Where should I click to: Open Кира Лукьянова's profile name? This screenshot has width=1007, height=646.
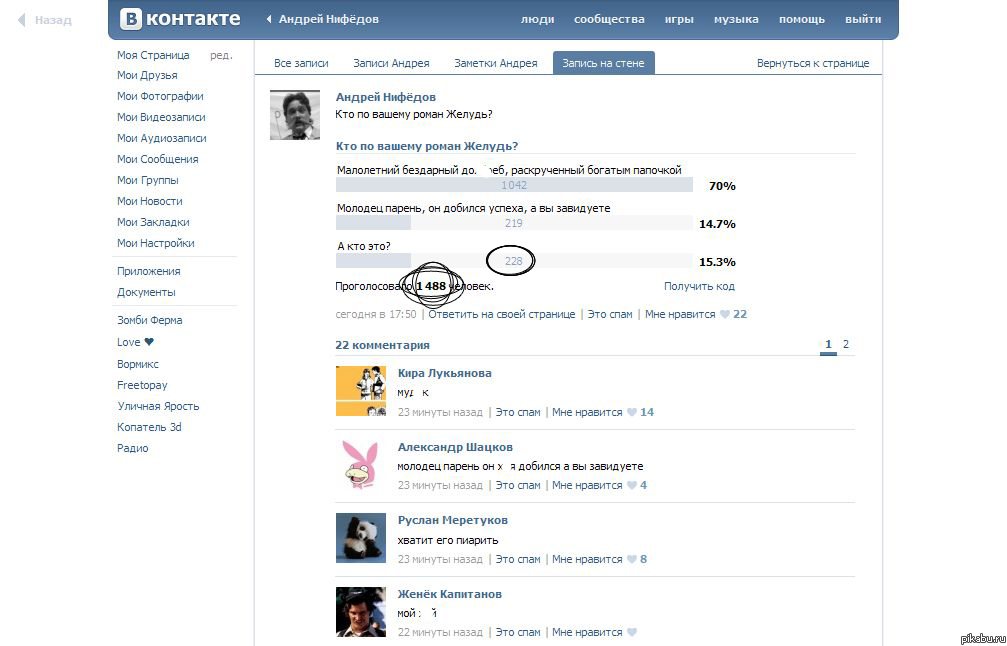[x=444, y=373]
